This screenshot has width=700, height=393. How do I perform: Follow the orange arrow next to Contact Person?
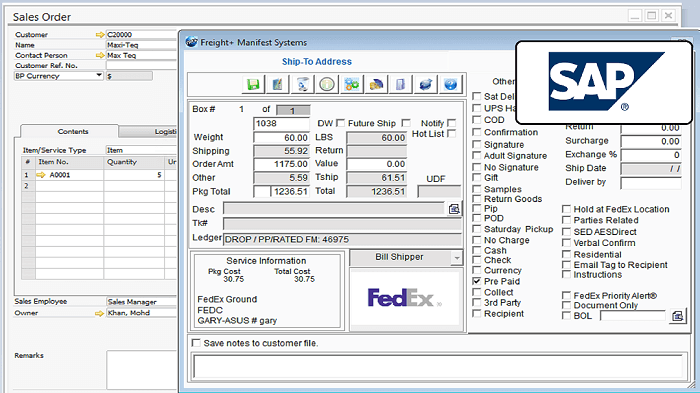coord(100,55)
